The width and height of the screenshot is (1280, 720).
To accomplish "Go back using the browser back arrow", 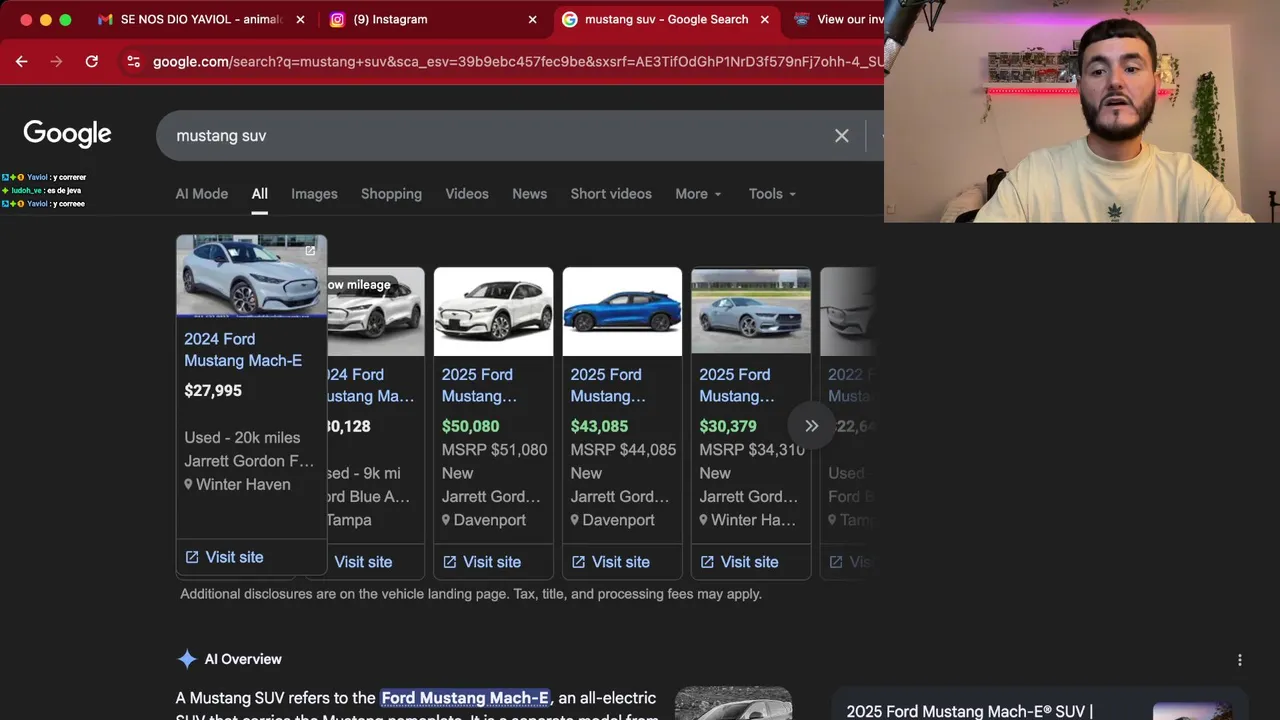I will click(x=21, y=62).
